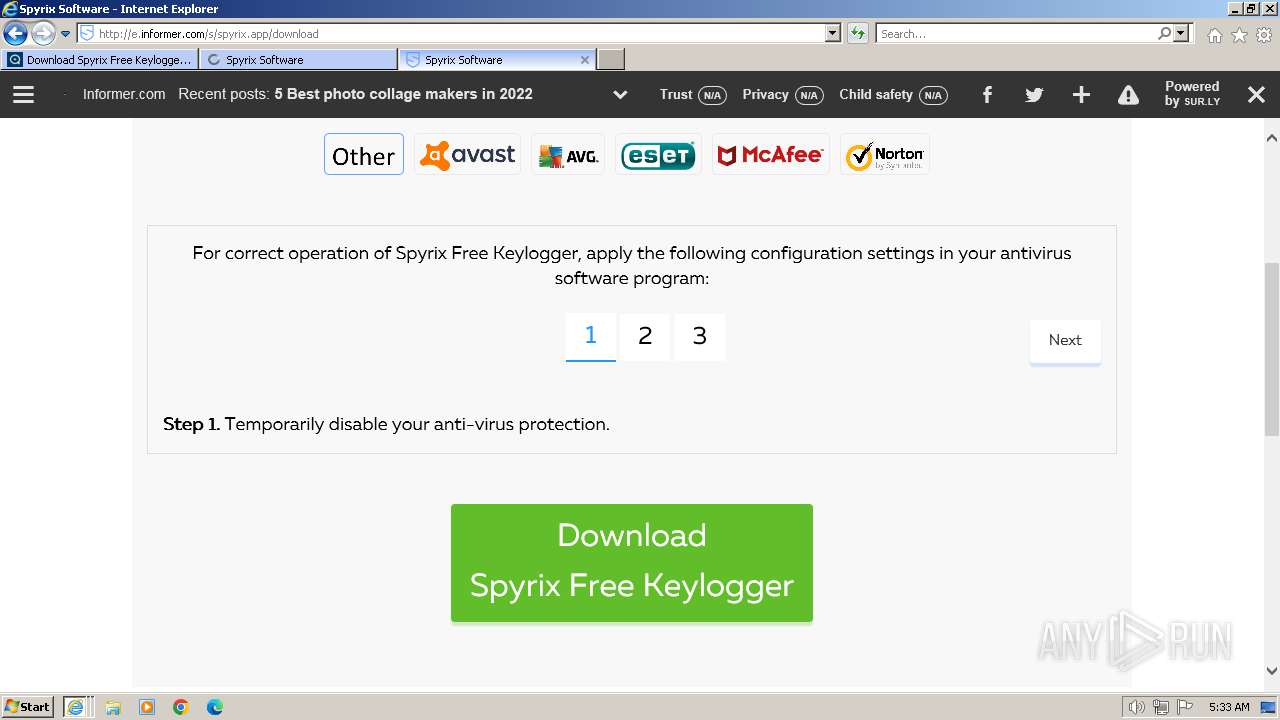Click the scrollbar down arrow
The image size is (1280, 720).
click(x=1272, y=671)
